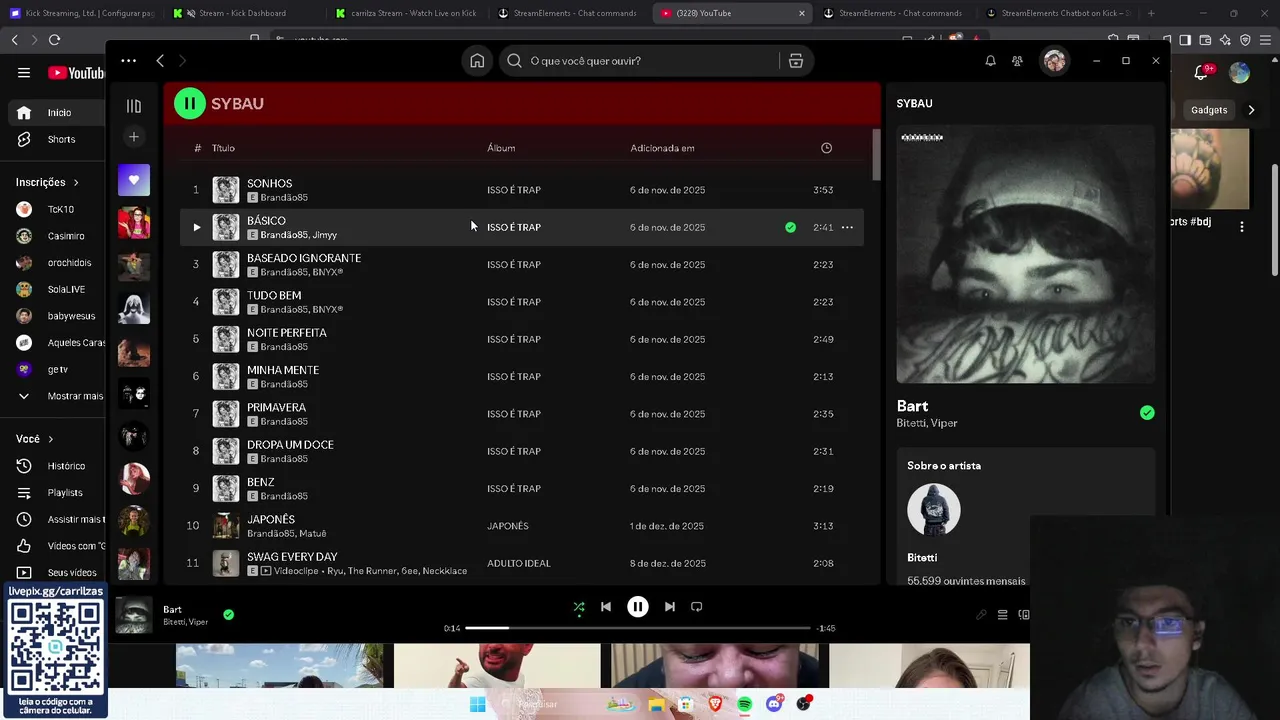Pause playback in the bottom player bar

click(x=637, y=607)
